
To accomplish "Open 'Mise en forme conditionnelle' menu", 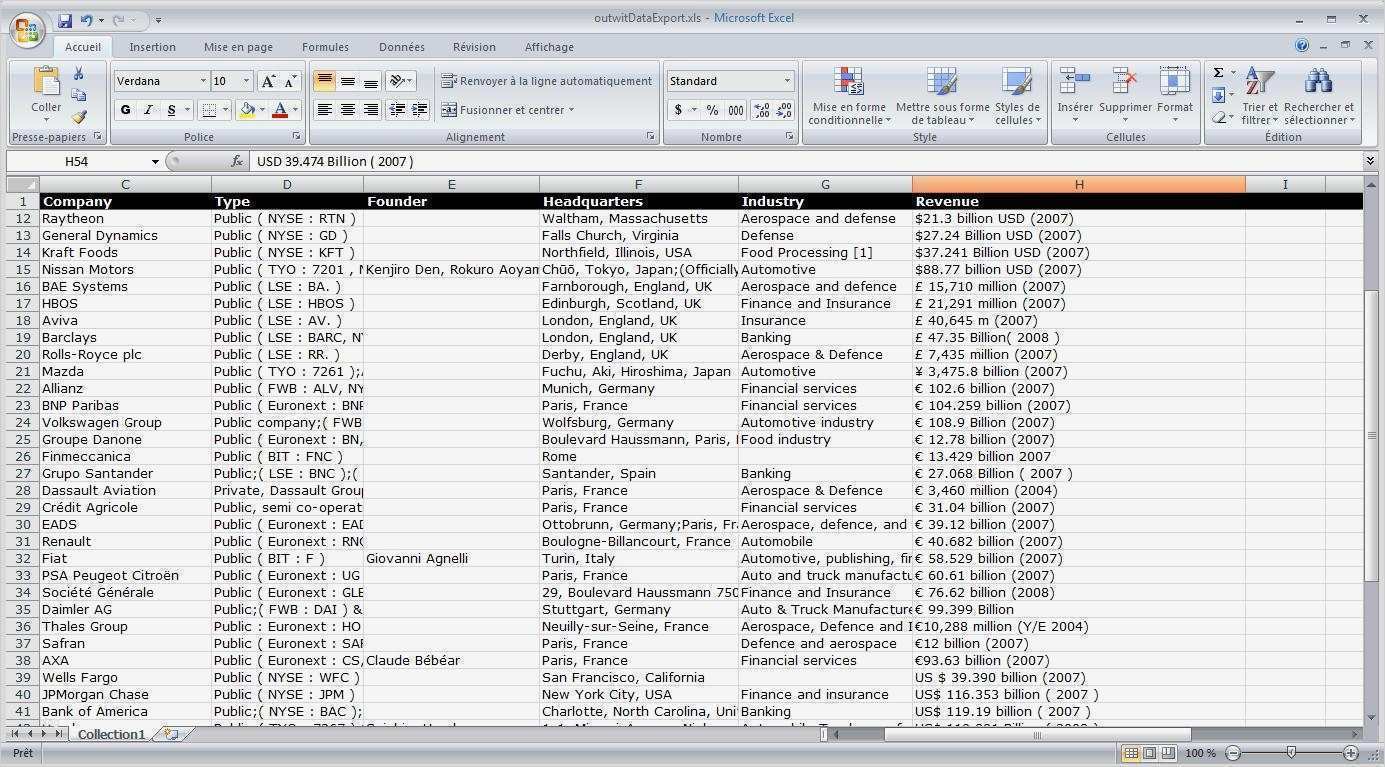I will pos(849,96).
